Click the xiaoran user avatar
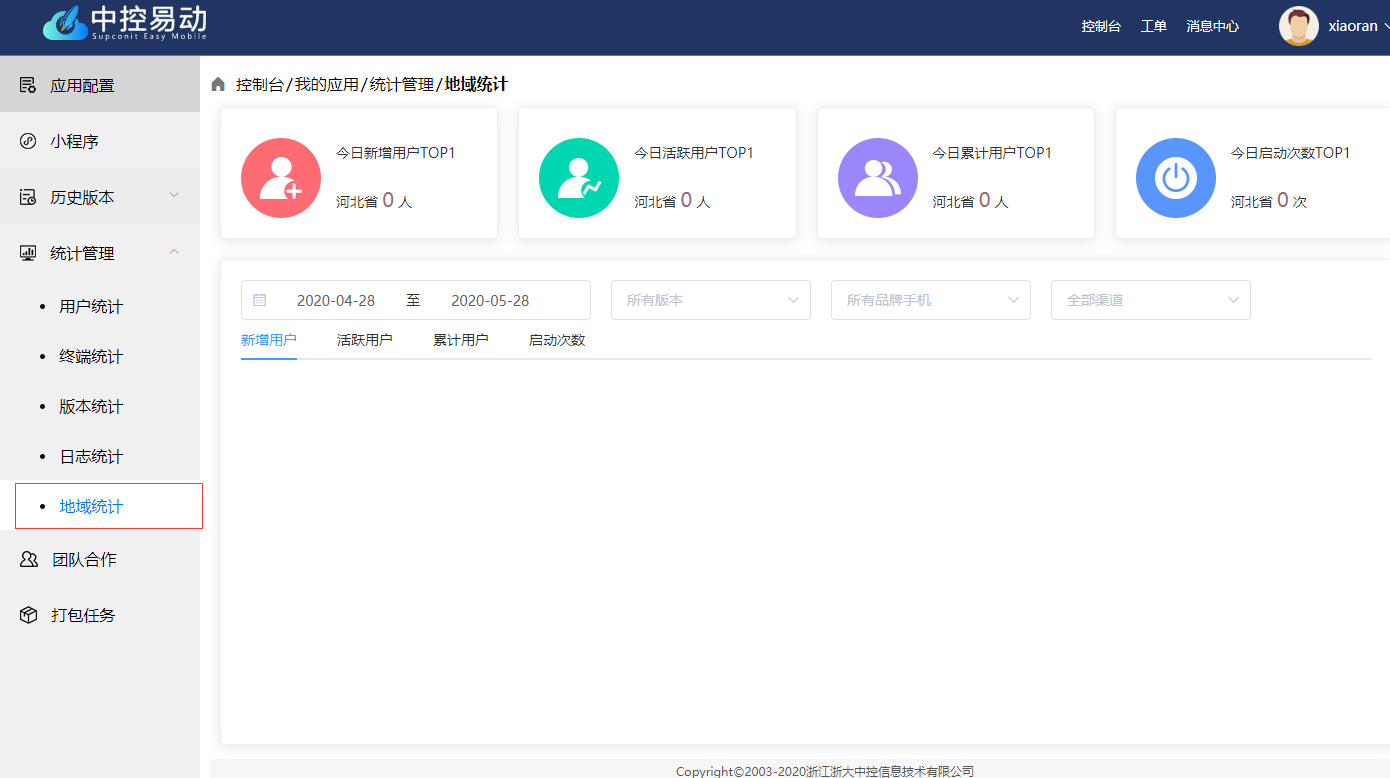Image resolution: width=1390 pixels, height=778 pixels. [1299, 26]
